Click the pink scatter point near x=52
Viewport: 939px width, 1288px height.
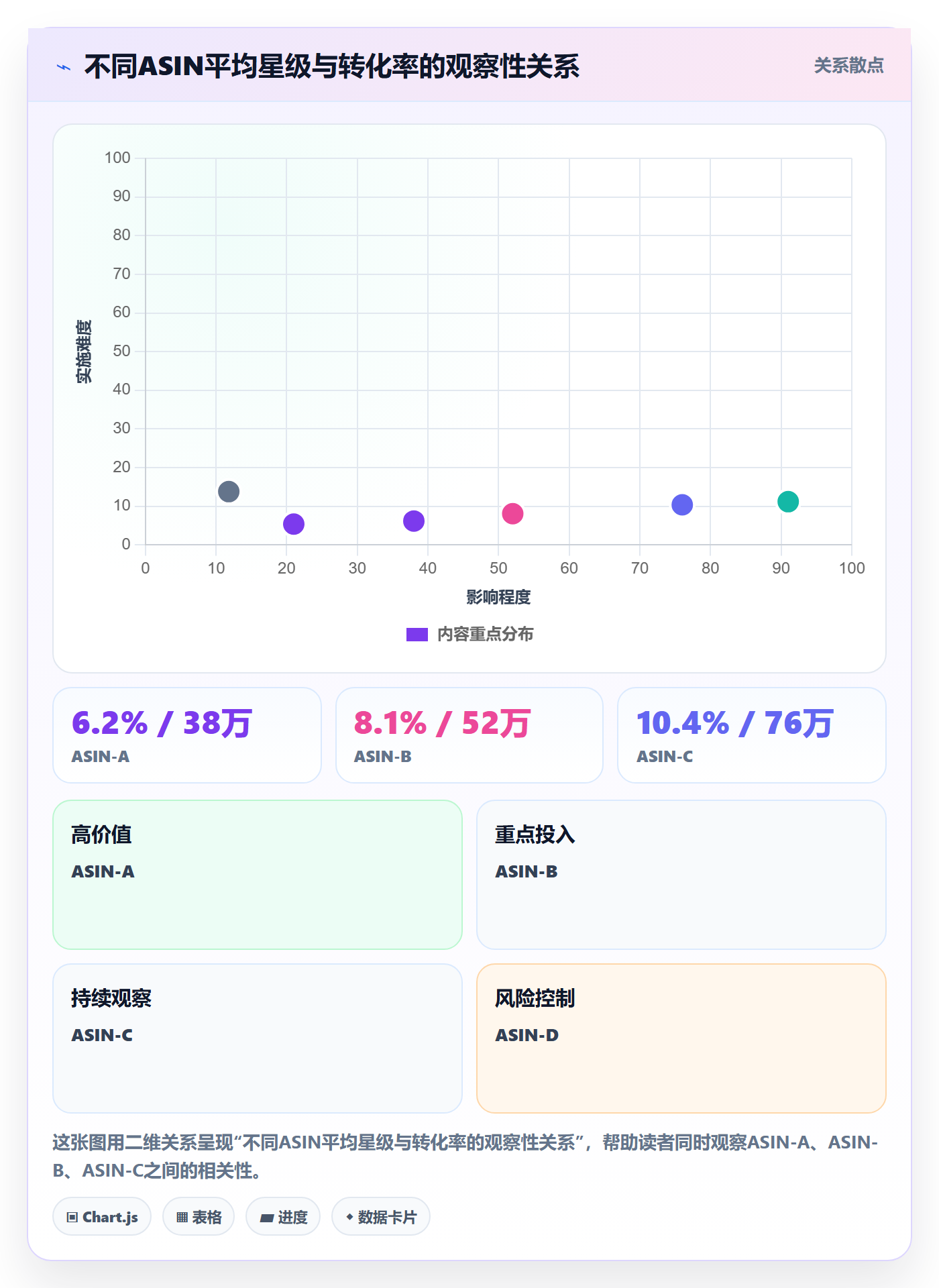(512, 514)
